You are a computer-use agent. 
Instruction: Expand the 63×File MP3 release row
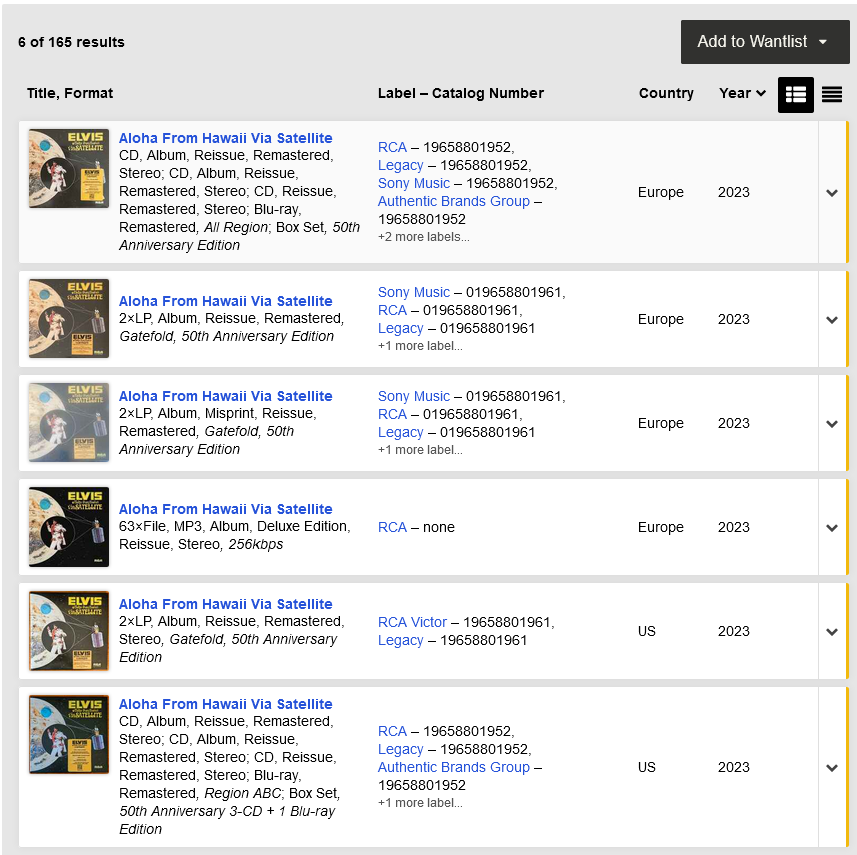click(831, 528)
